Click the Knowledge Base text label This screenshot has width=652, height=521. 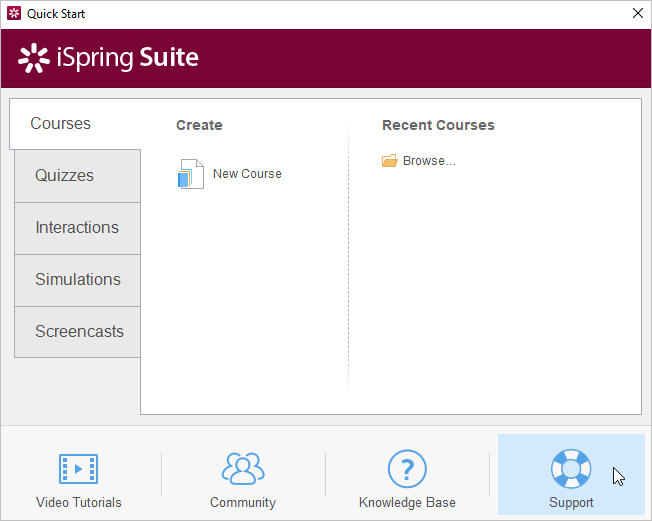click(407, 503)
